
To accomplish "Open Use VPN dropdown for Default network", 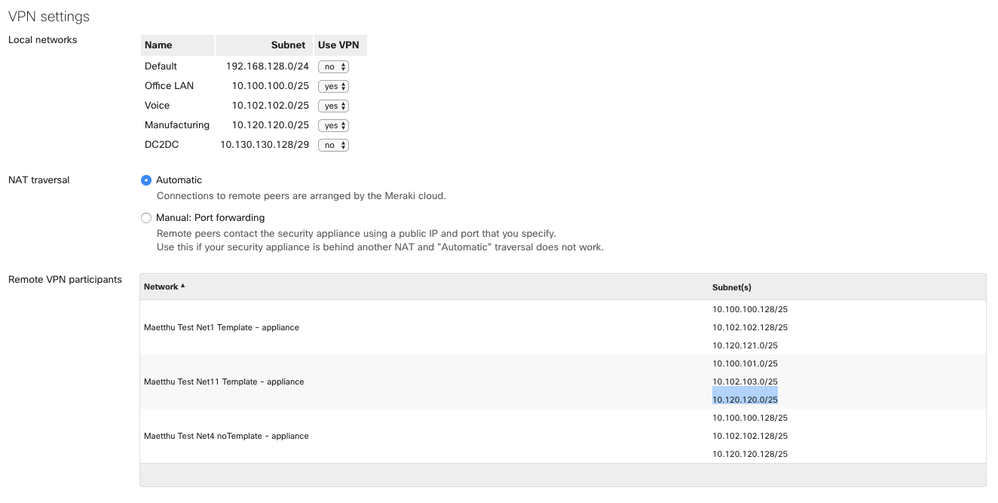I will 333,67.
